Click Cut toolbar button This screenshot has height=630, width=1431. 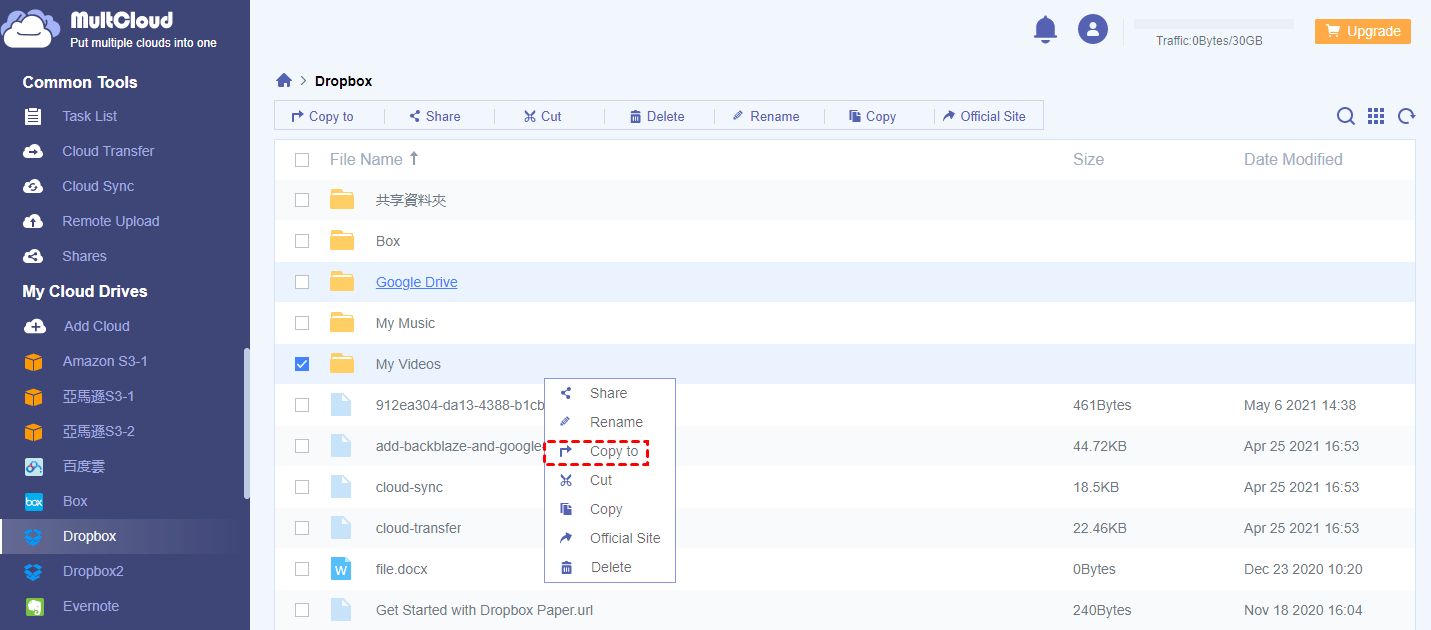click(x=543, y=116)
